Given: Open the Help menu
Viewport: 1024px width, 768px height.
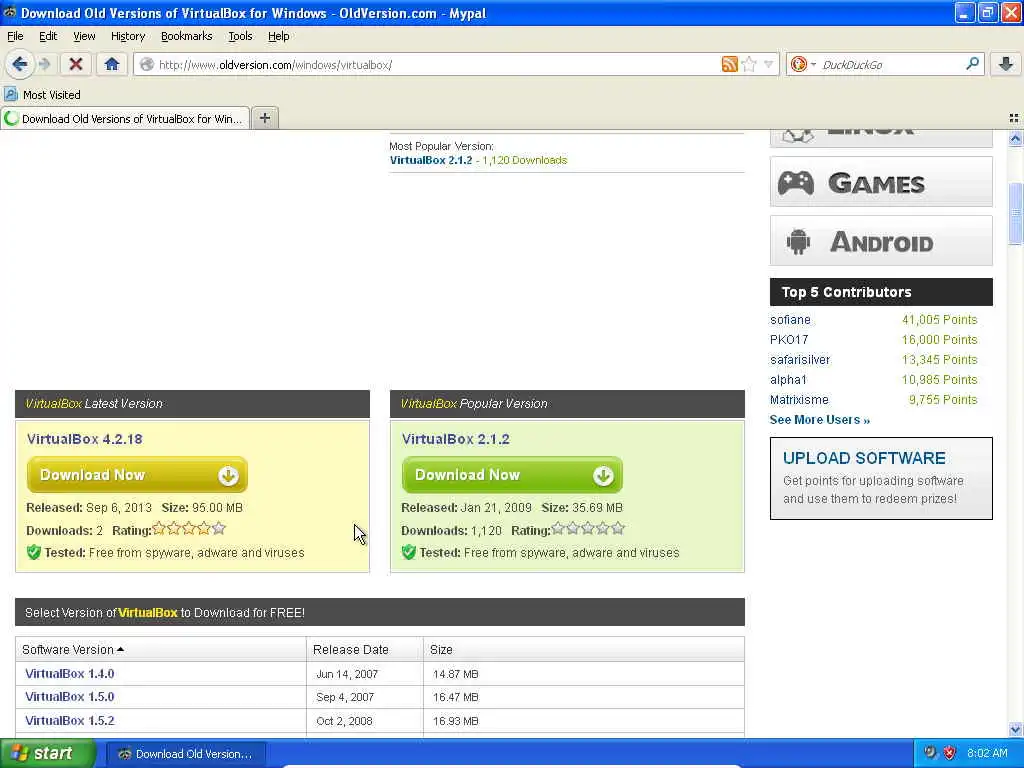Looking at the screenshot, I should click(x=278, y=36).
